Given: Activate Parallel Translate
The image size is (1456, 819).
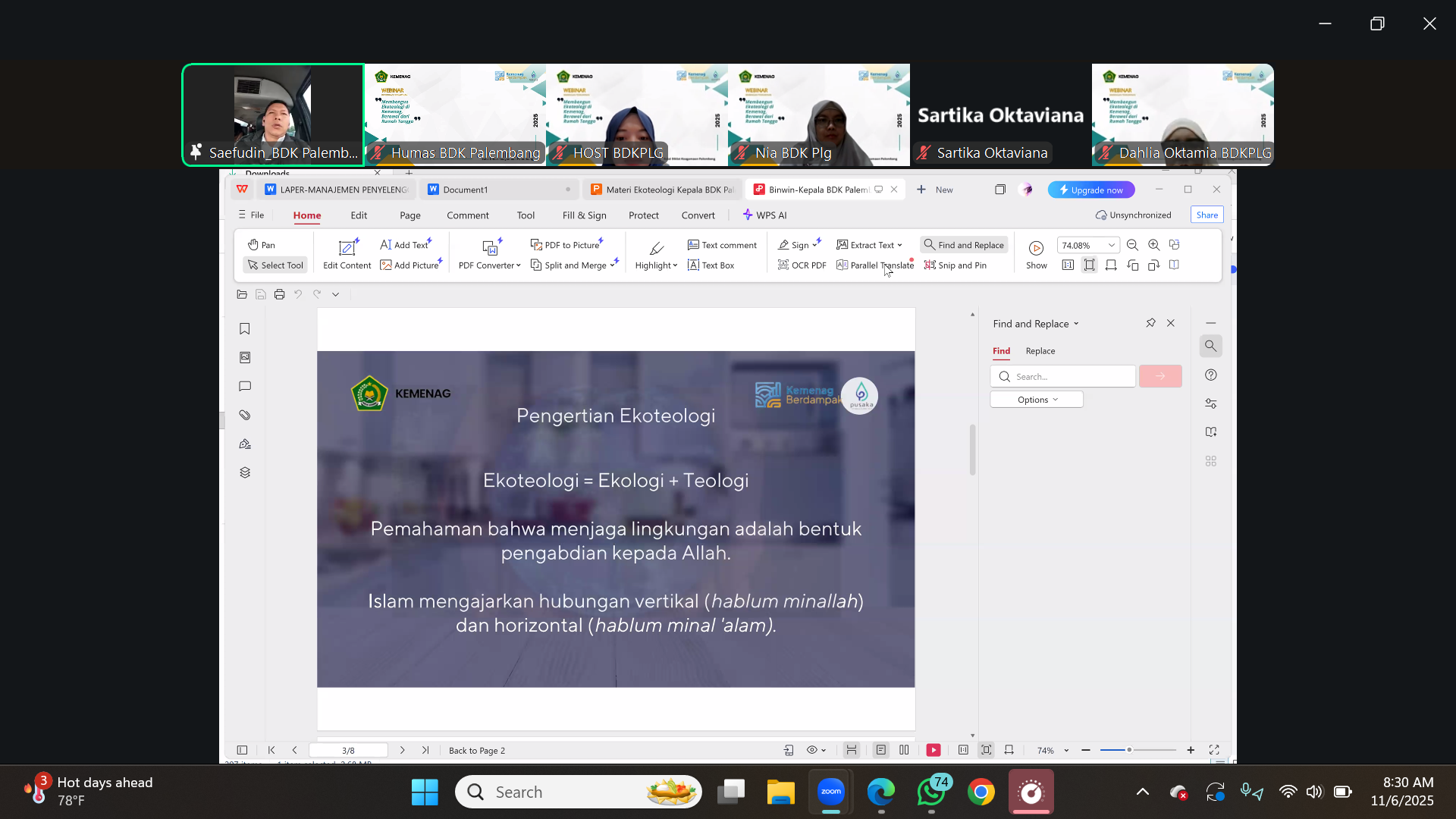Looking at the screenshot, I should click(874, 265).
